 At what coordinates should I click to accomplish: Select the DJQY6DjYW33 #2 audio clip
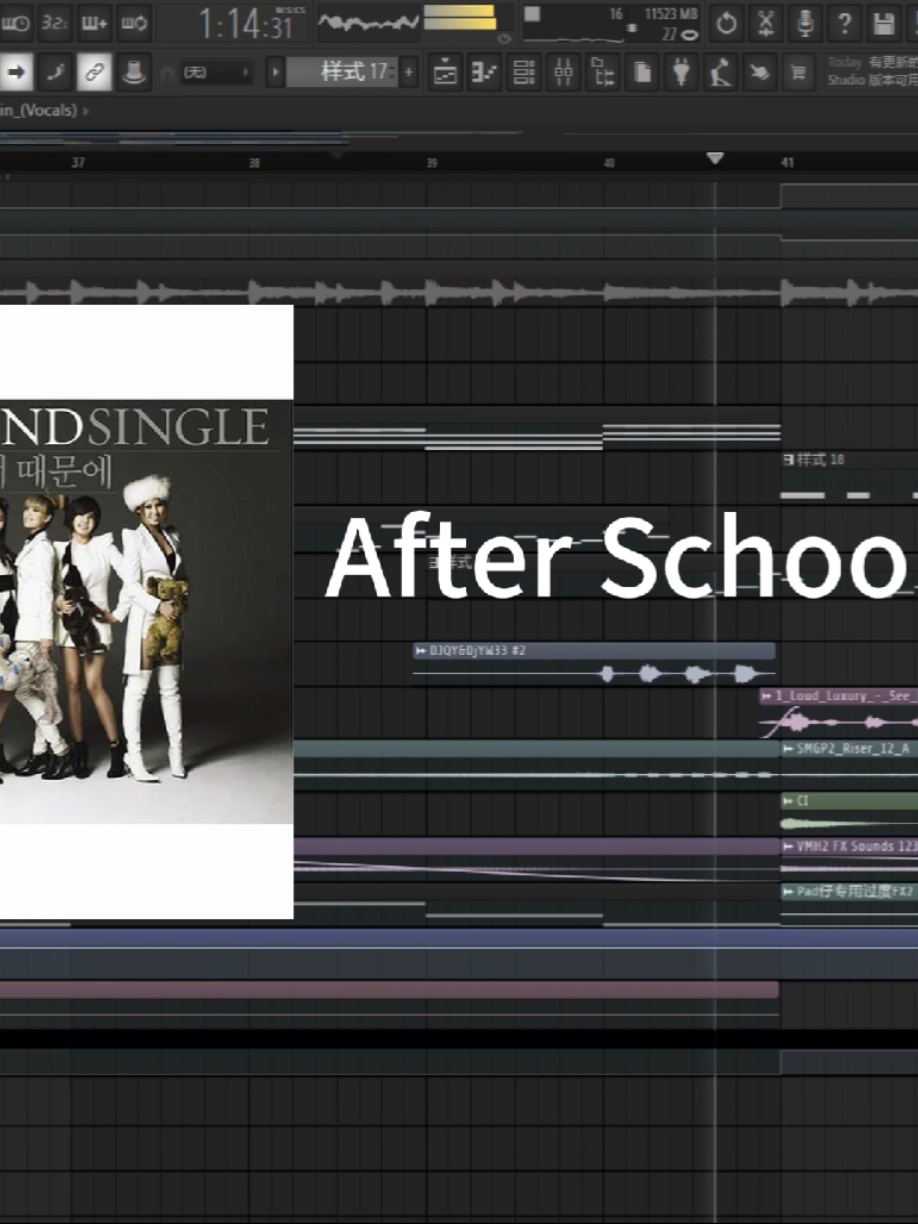pos(594,664)
